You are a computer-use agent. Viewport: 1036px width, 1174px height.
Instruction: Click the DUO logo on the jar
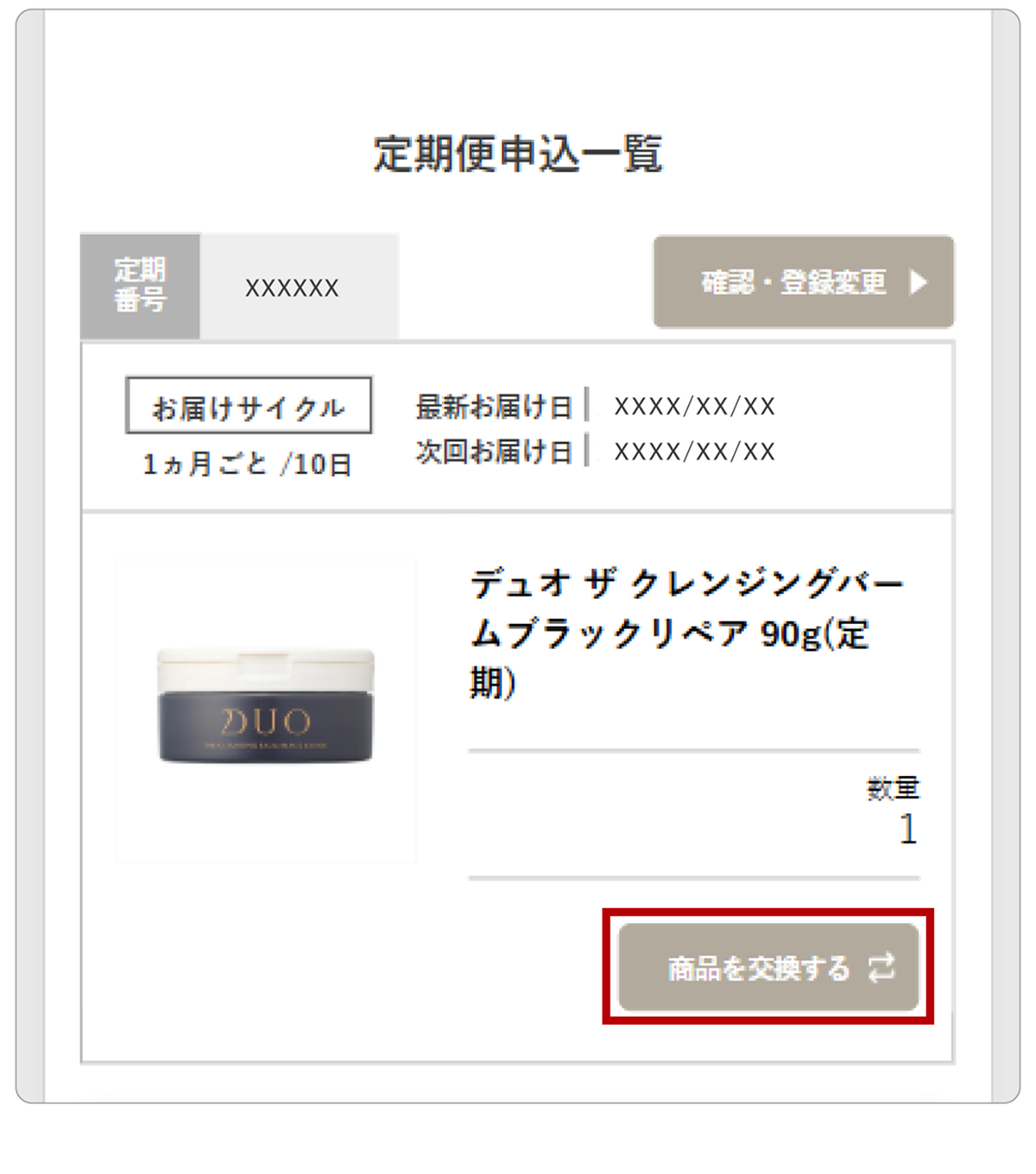(266, 721)
